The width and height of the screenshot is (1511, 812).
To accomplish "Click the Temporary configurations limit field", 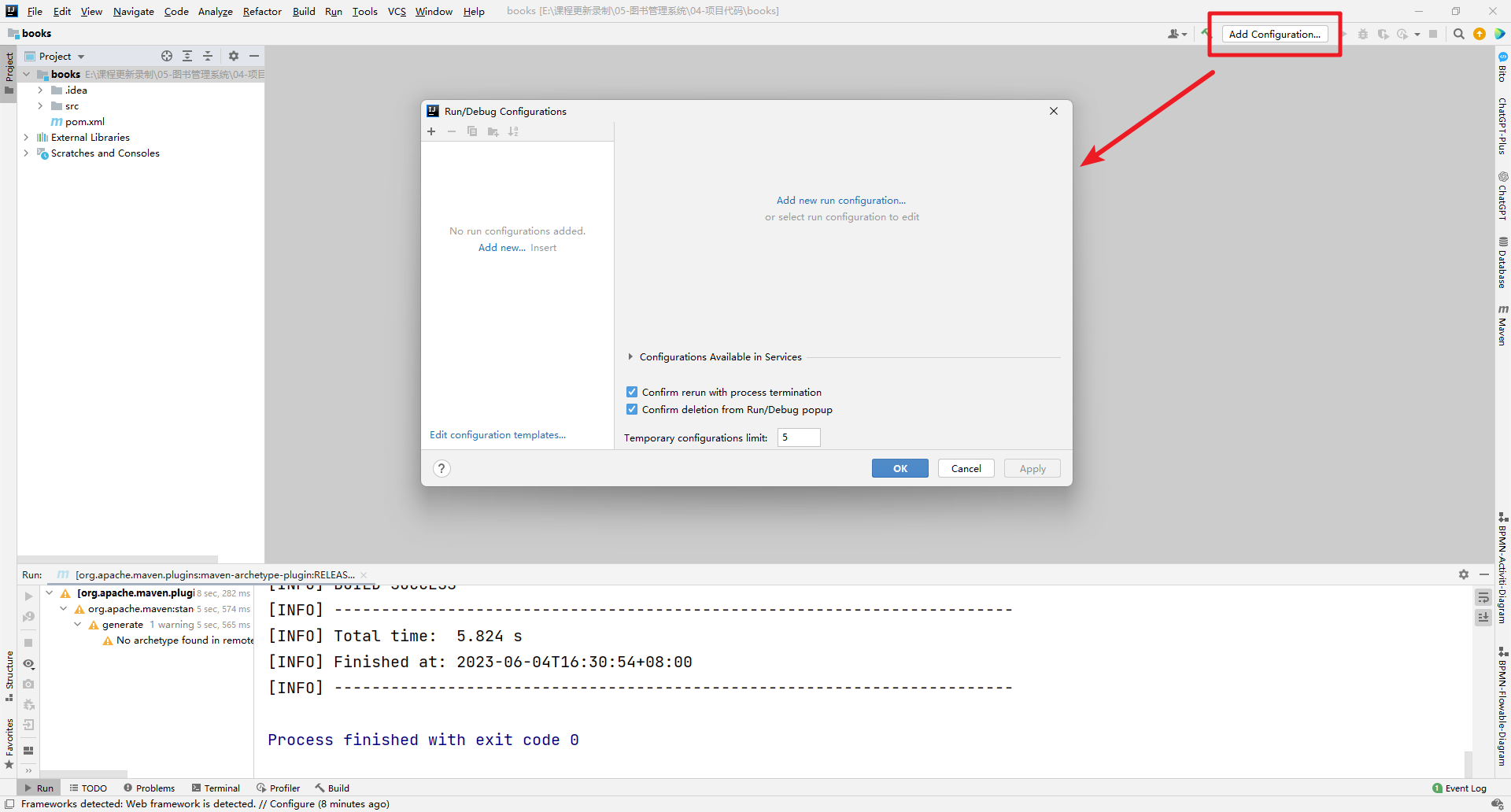I will tap(799, 437).
